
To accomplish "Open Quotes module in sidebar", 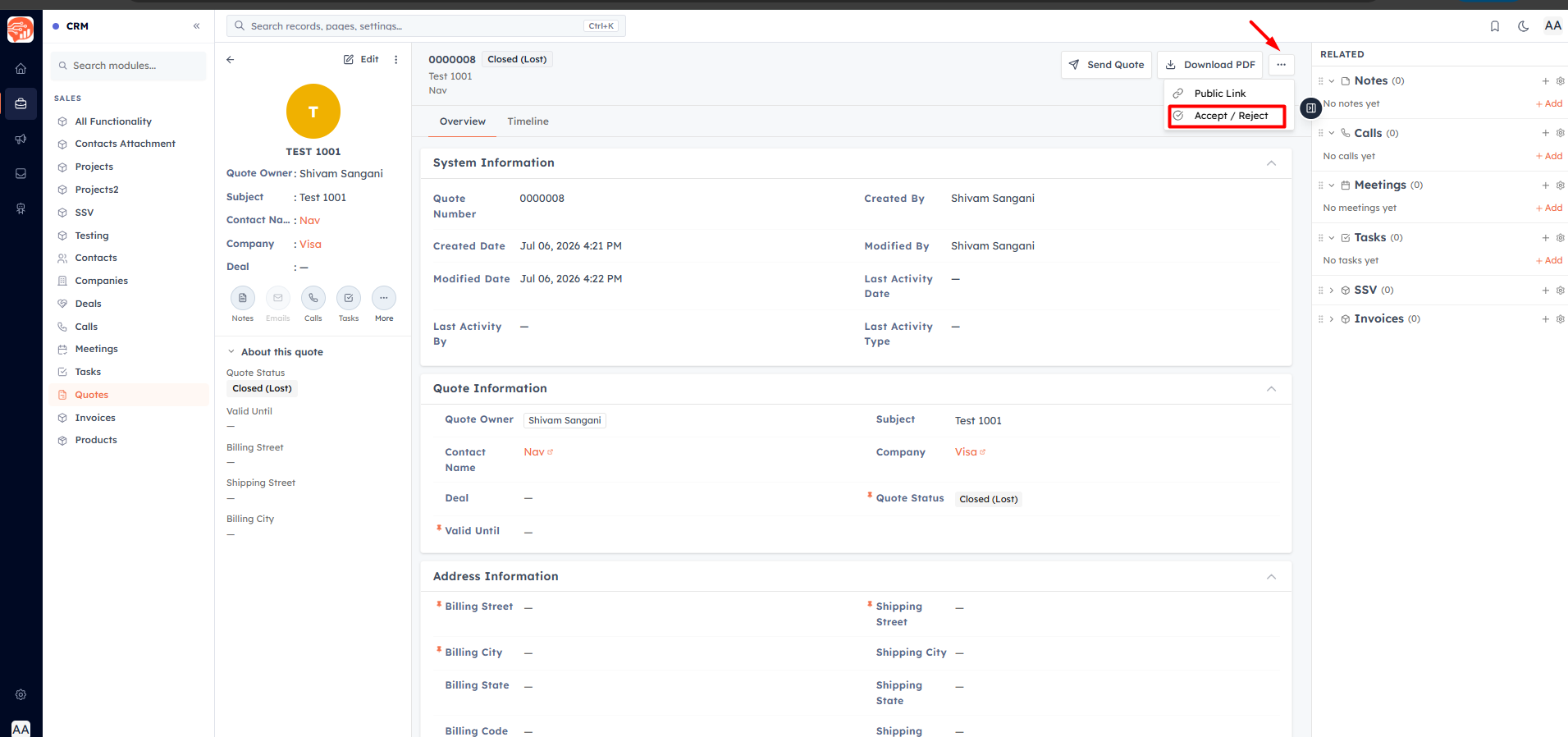I will [x=129, y=395].
